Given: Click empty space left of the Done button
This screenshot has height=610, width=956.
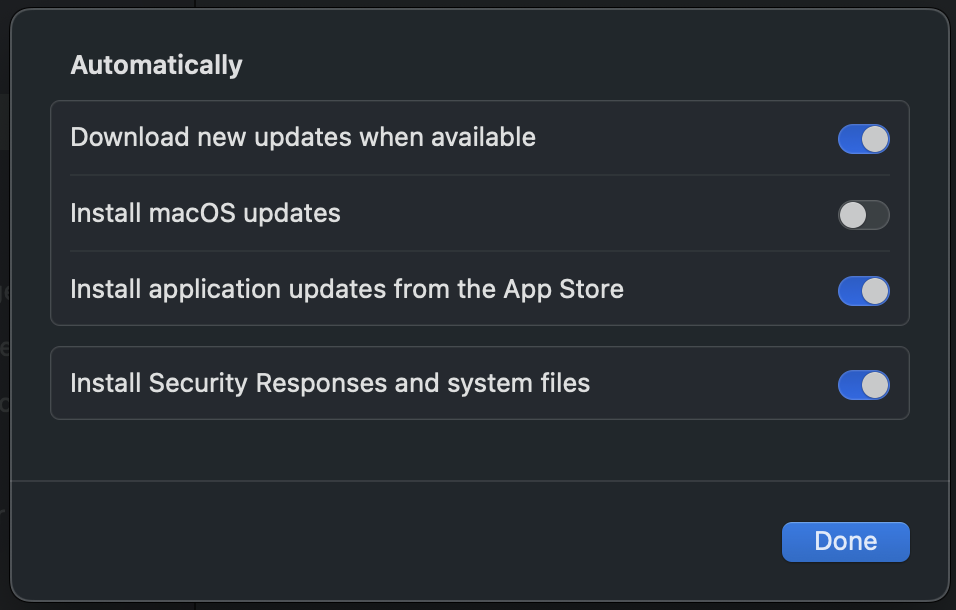Looking at the screenshot, I should [500, 541].
